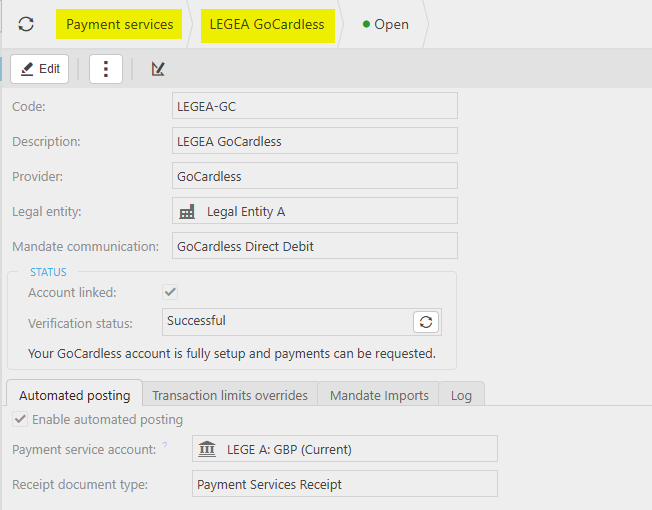Click the bank icon beside LEGE A: GBP

208,450
